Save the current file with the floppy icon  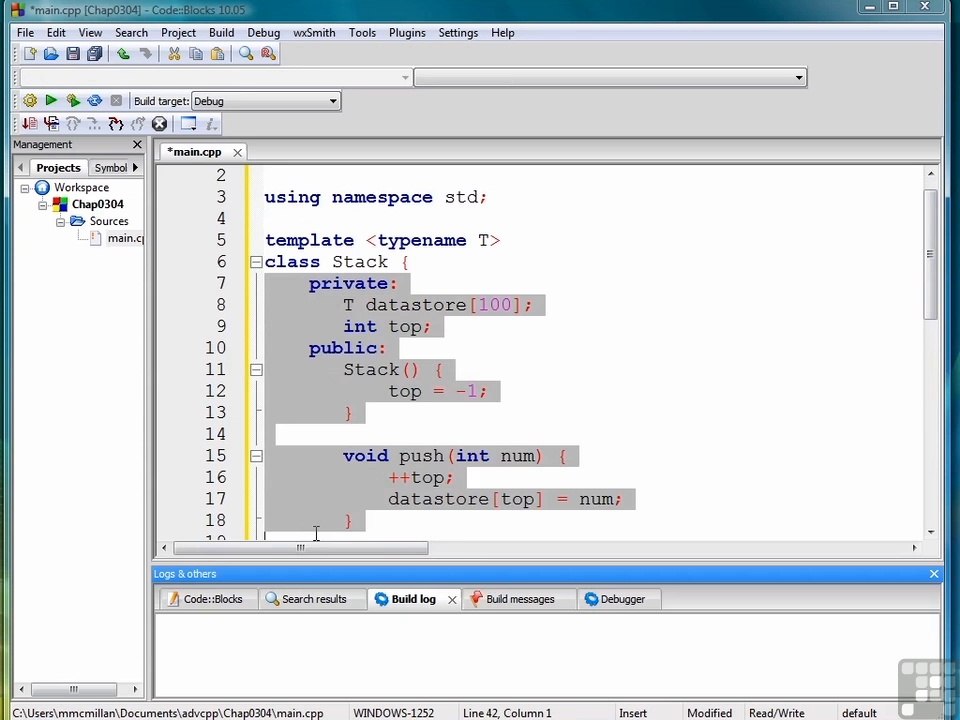(x=73, y=54)
